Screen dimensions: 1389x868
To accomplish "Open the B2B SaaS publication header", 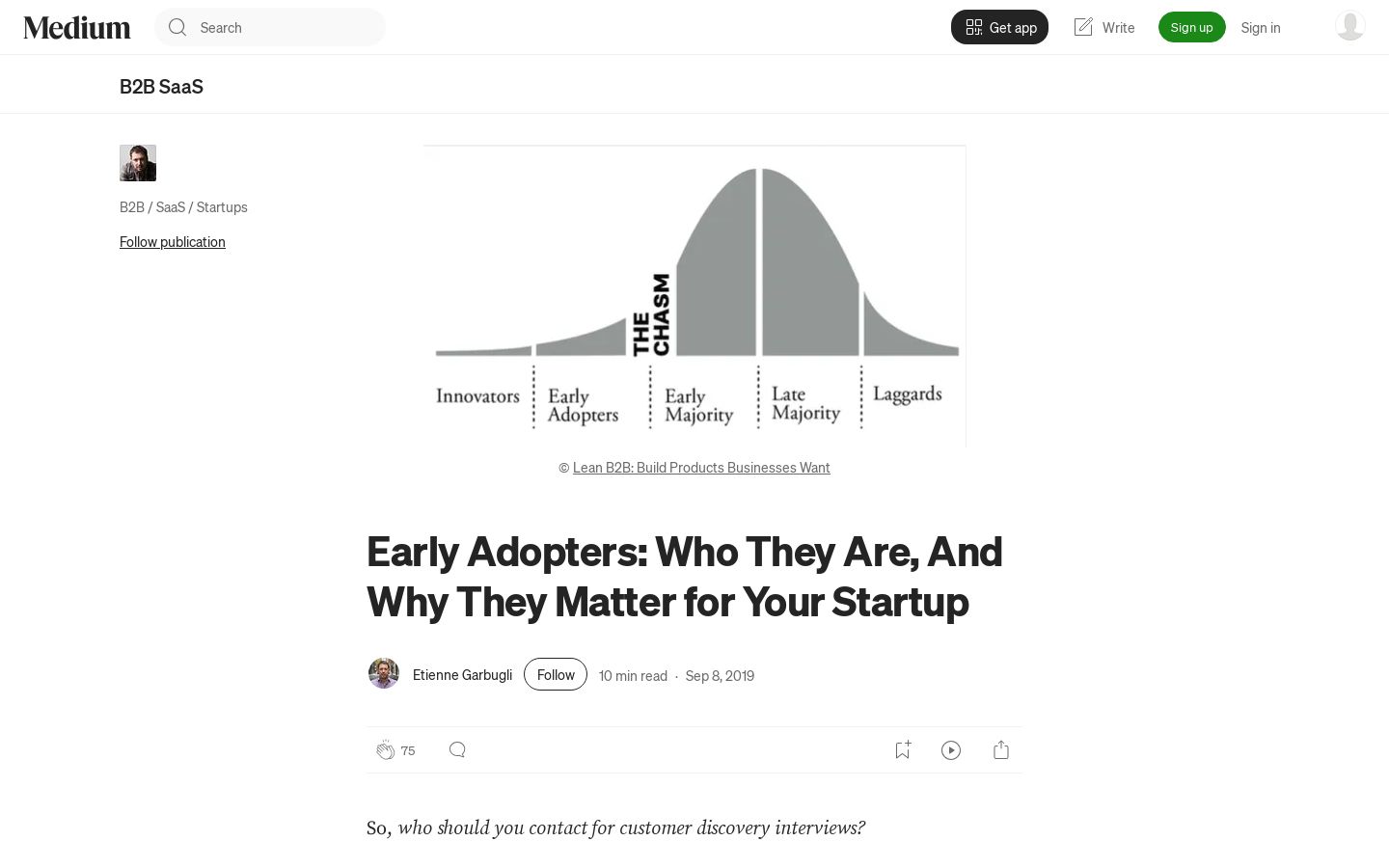I will click(x=161, y=86).
